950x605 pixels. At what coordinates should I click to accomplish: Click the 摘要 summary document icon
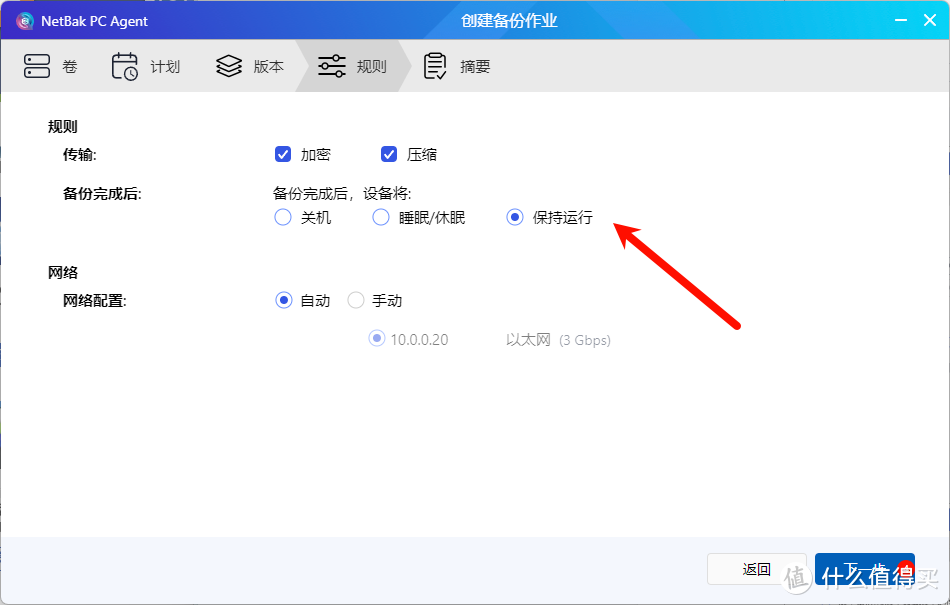pos(434,65)
